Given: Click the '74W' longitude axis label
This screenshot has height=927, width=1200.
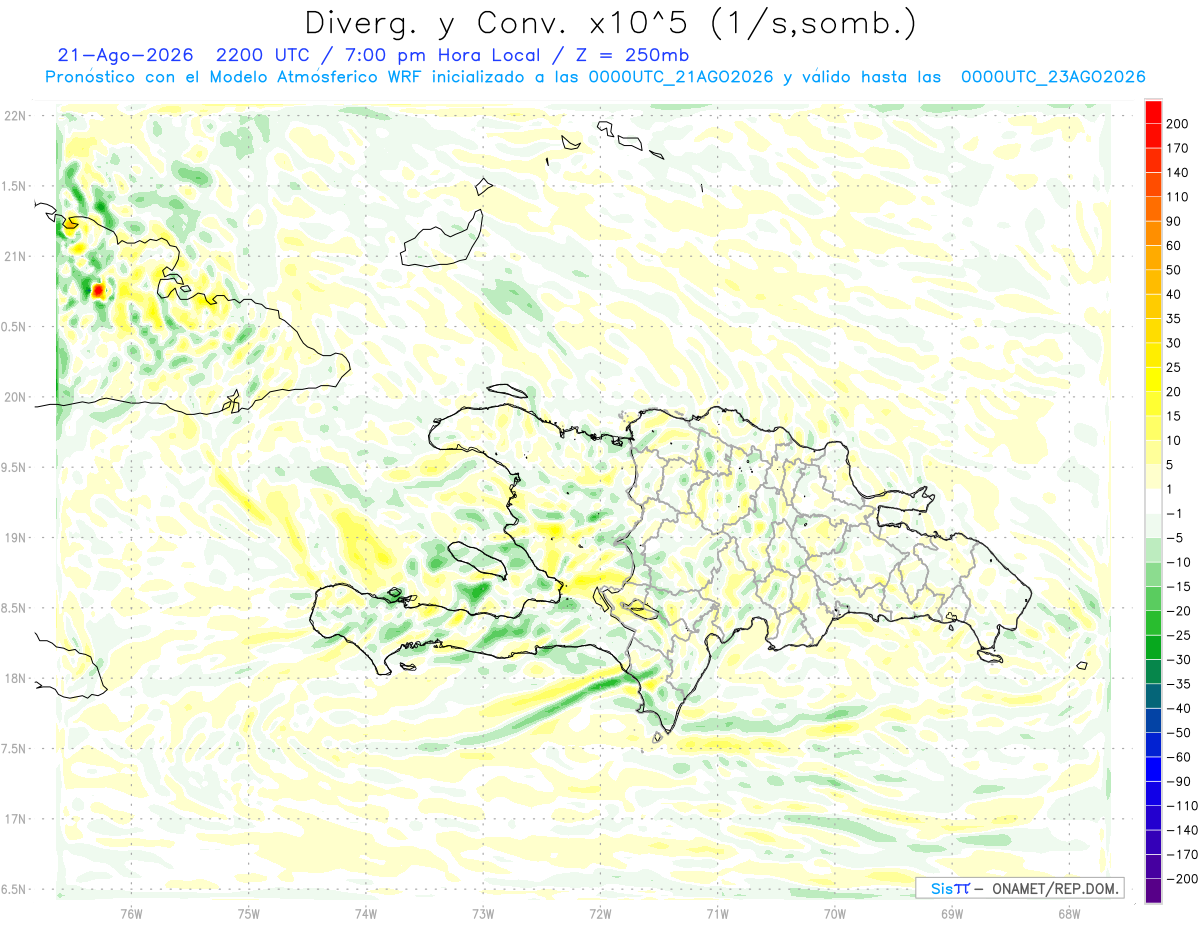Looking at the screenshot, I should (x=365, y=914).
